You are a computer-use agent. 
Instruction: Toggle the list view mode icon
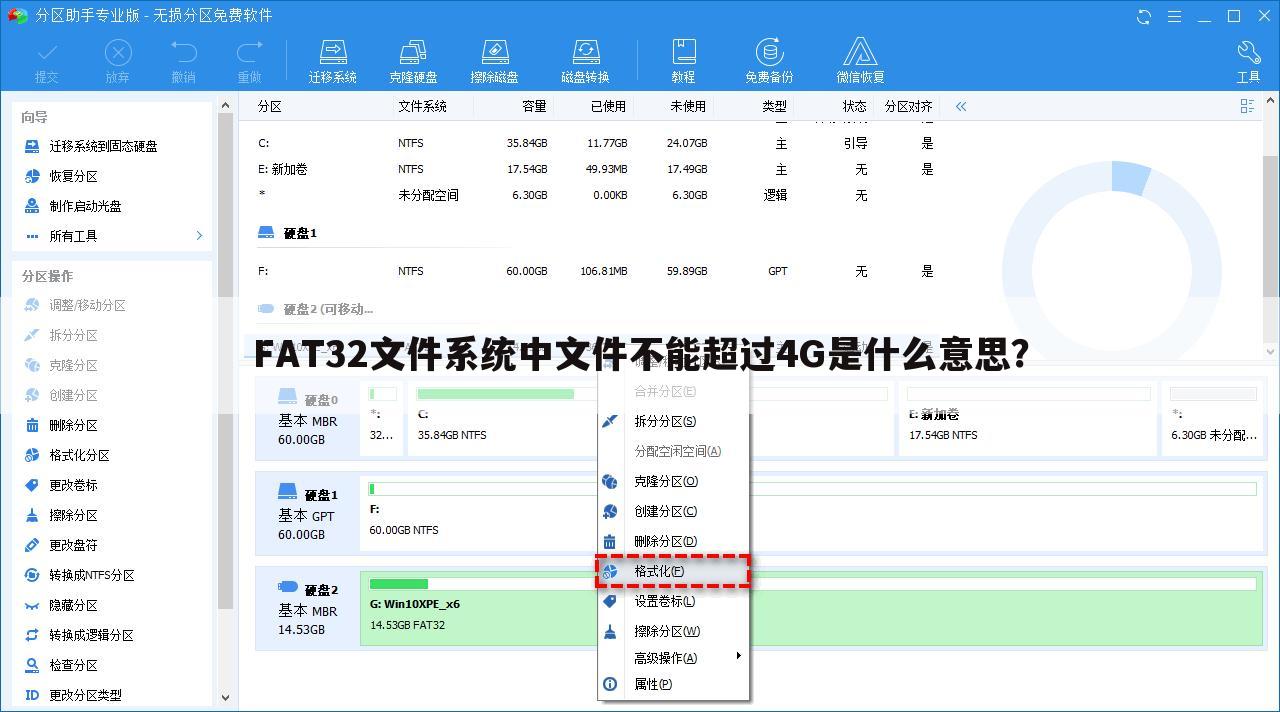click(1247, 106)
